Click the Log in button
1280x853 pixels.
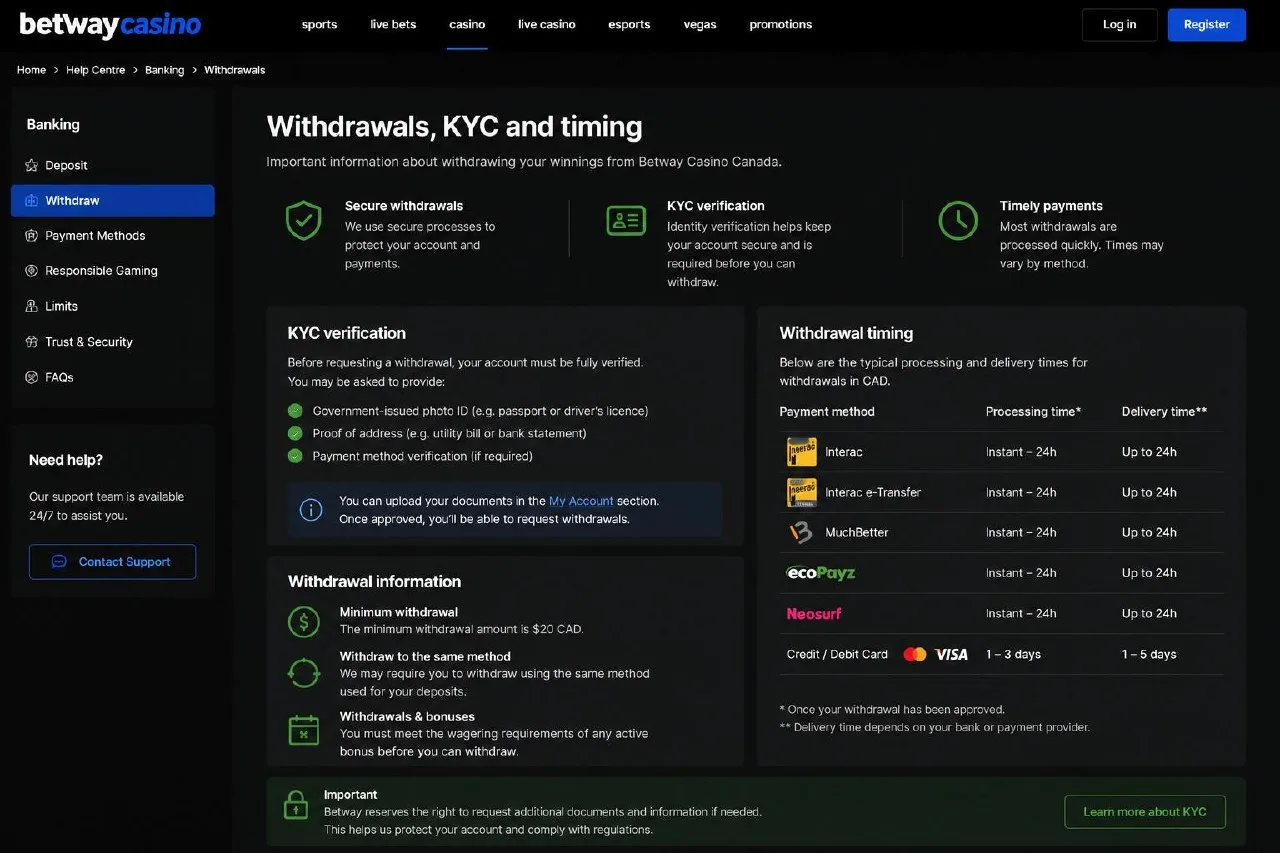point(1120,25)
